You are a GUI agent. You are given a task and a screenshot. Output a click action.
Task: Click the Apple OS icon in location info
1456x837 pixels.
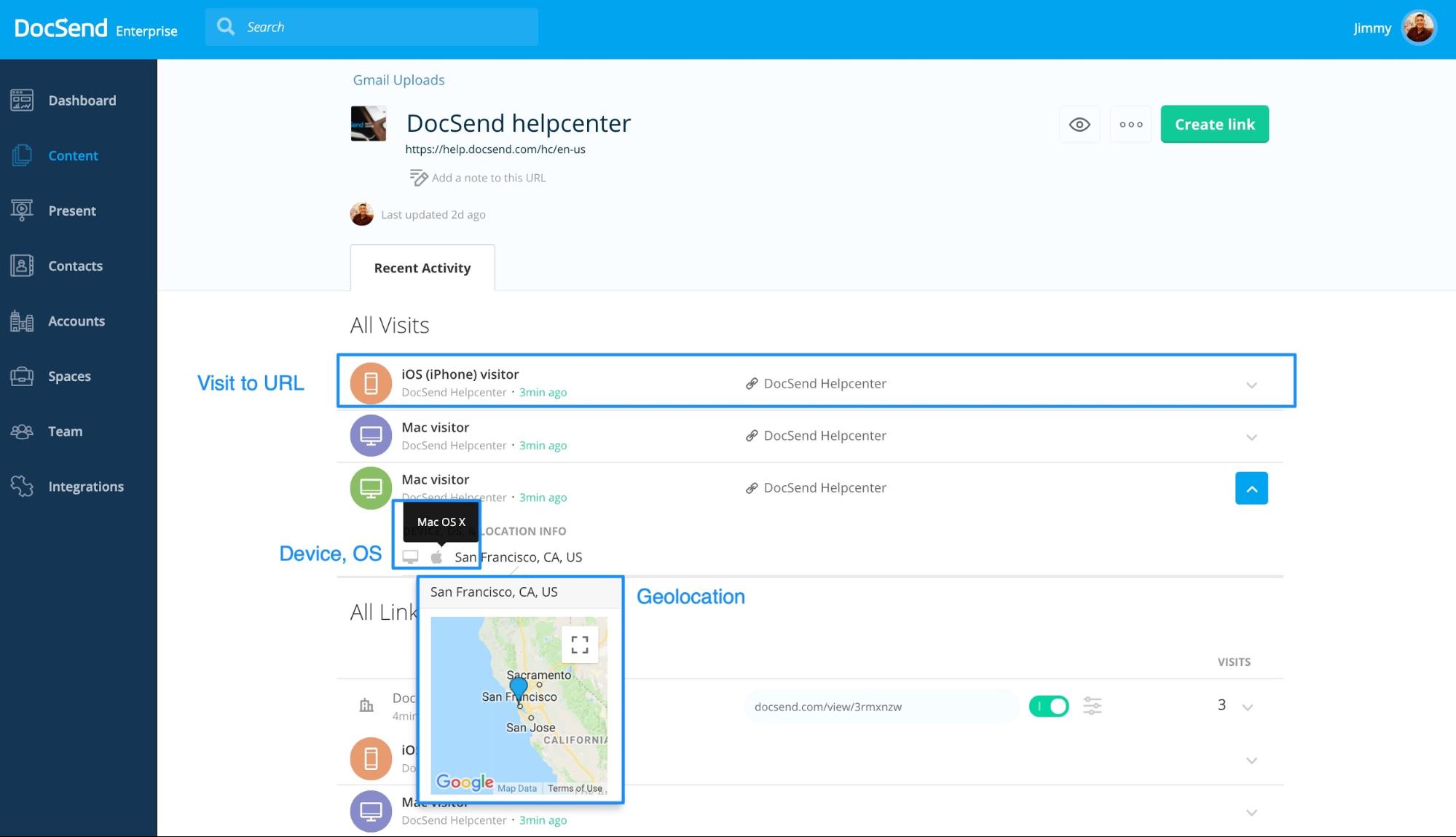tap(436, 557)
